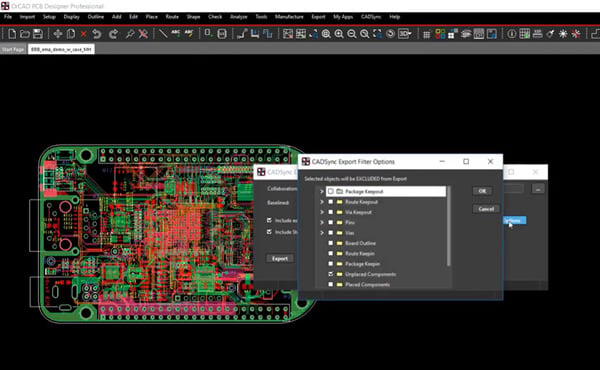The image size is (600, 370).
Task: Click the Show Element info icon
Action: point(512,34)
